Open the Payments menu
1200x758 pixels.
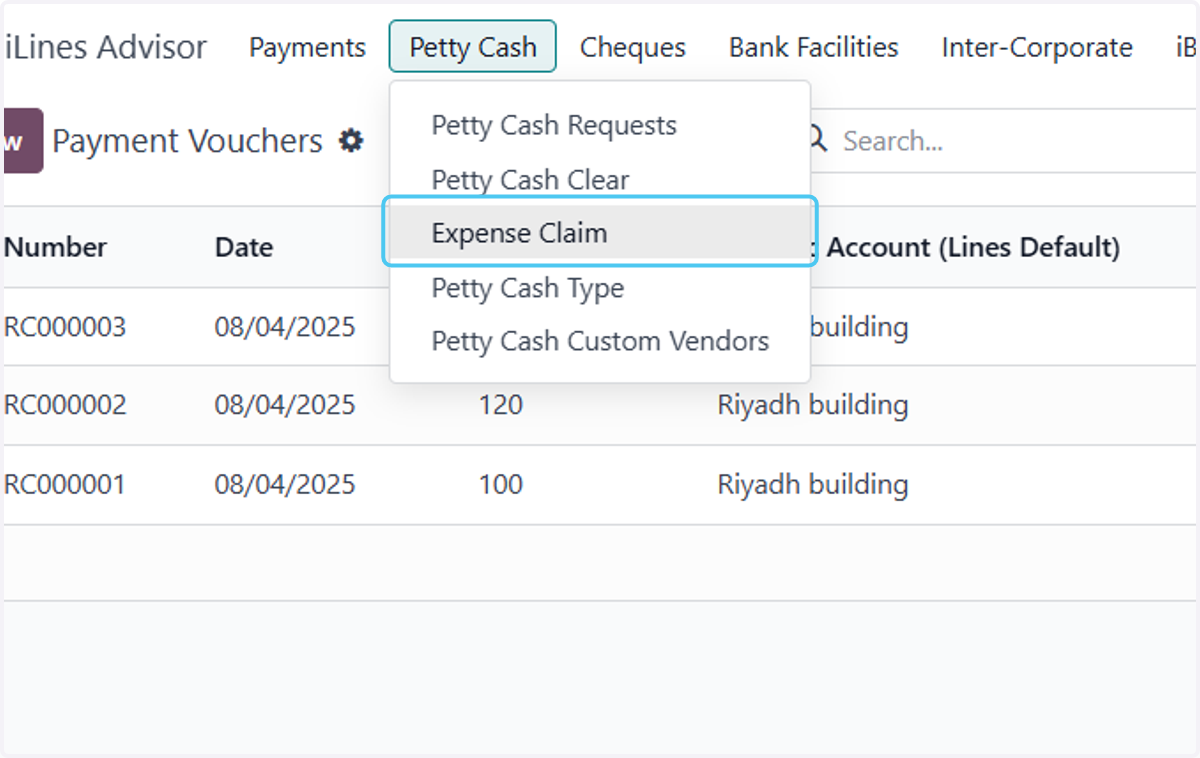(x=308, y=47)
